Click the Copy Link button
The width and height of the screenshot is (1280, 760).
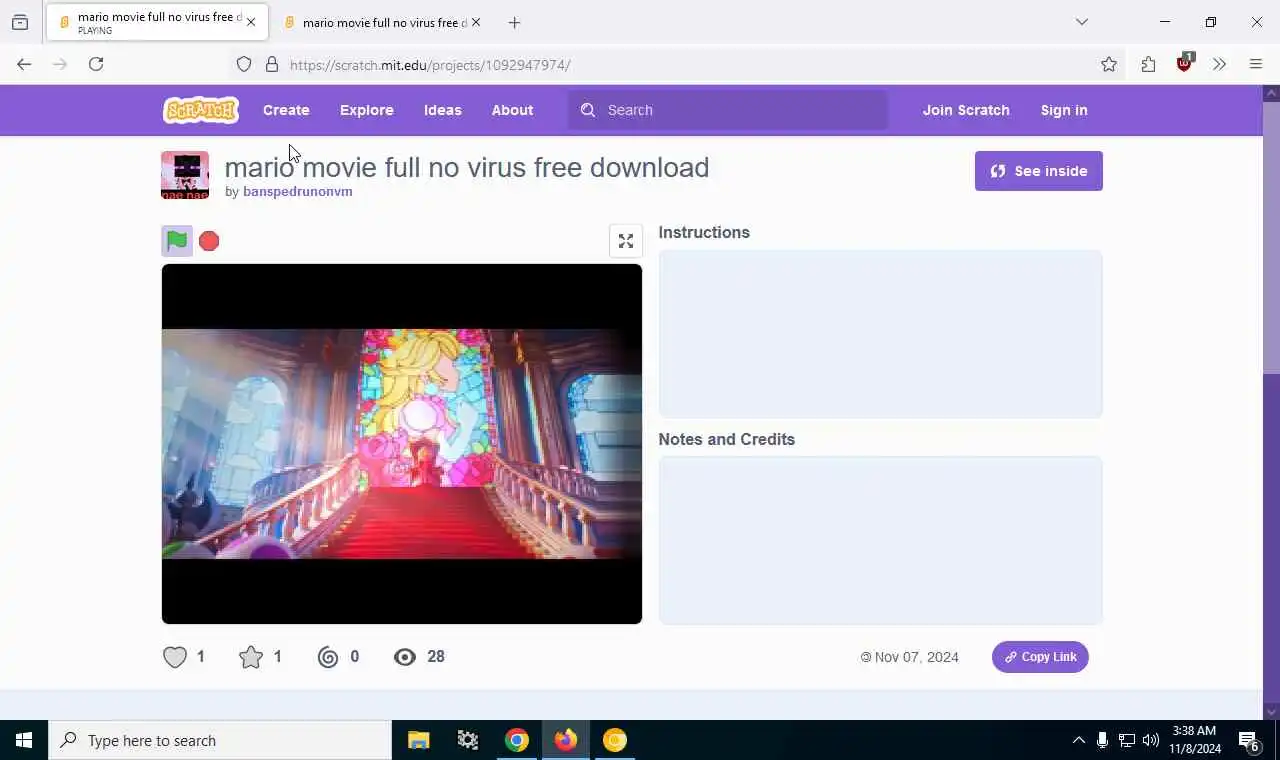pyautogui.click(x=1040, y=657)
